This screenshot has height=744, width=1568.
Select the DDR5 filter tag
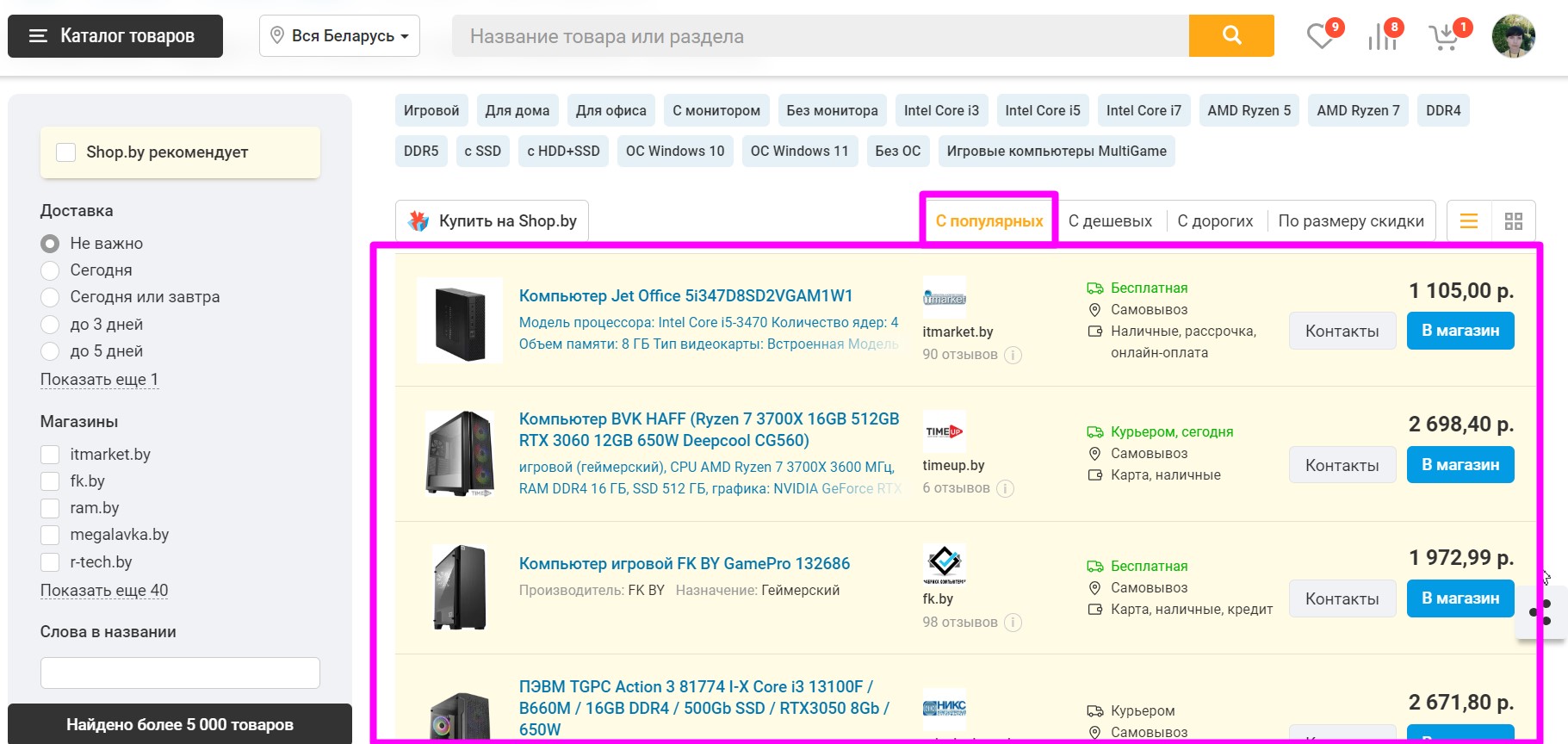[x=421, y=151]
